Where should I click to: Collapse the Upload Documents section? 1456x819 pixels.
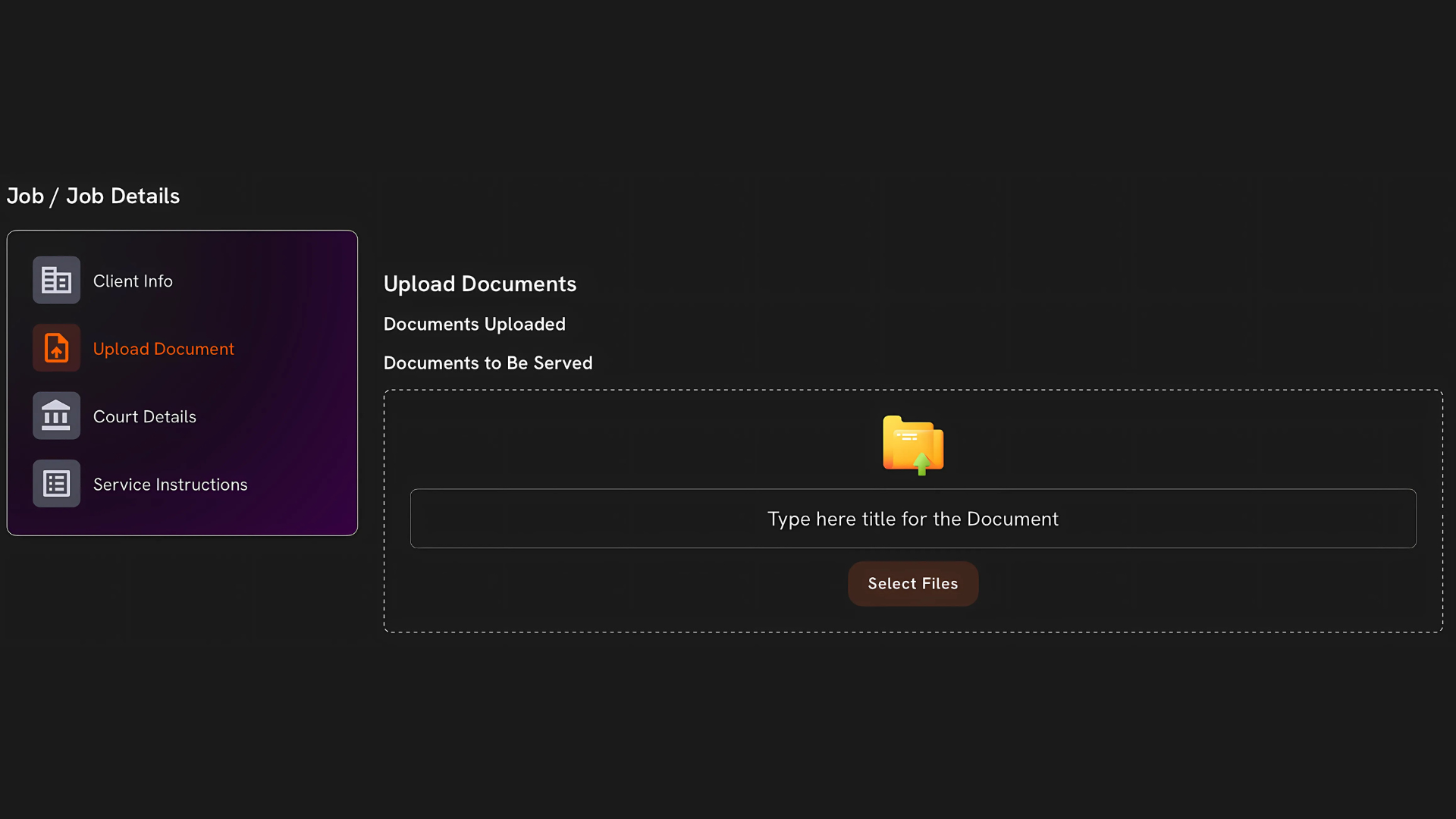coord(479,284)
